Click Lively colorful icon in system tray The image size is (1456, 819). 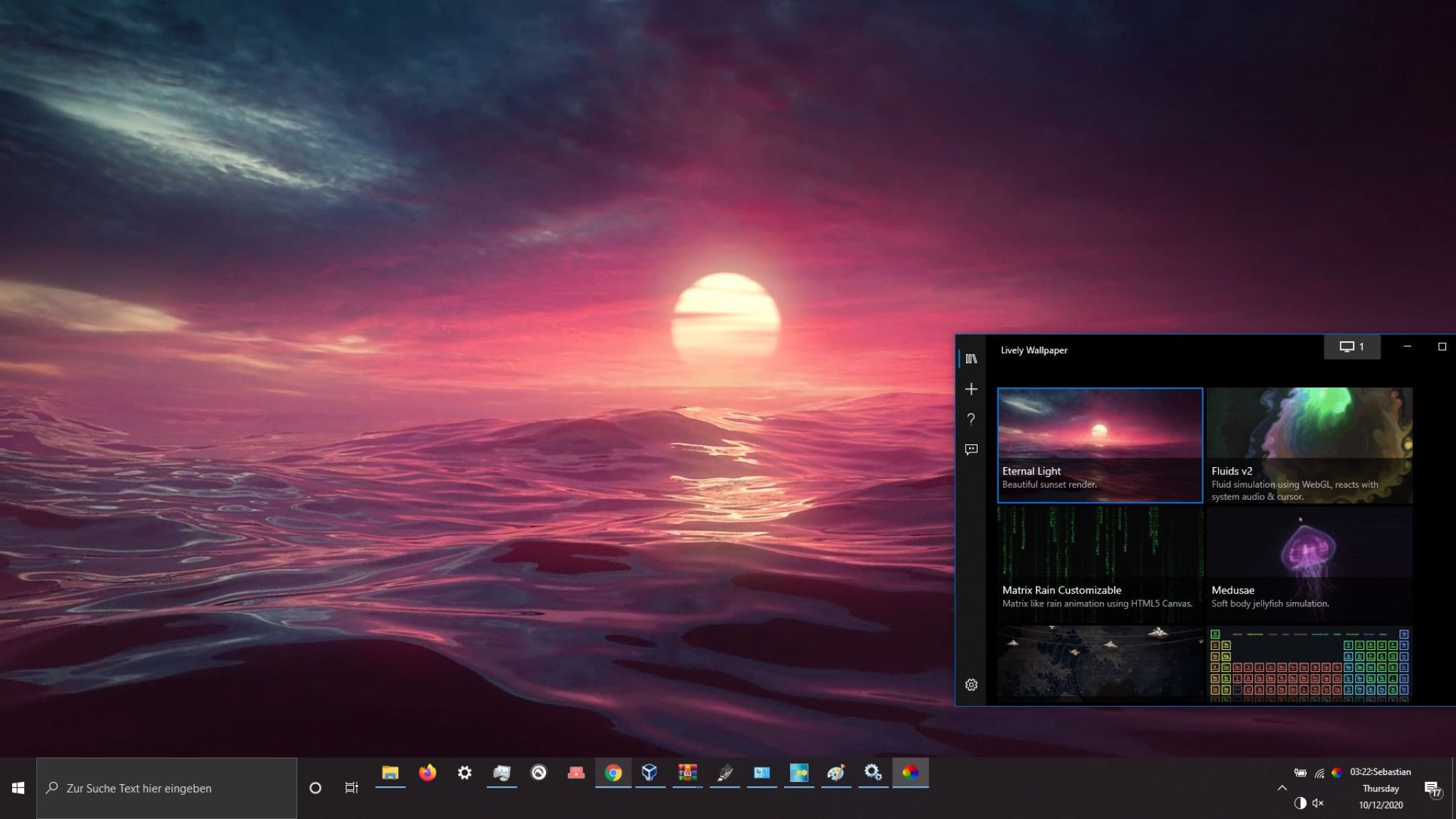[1337, 773]
